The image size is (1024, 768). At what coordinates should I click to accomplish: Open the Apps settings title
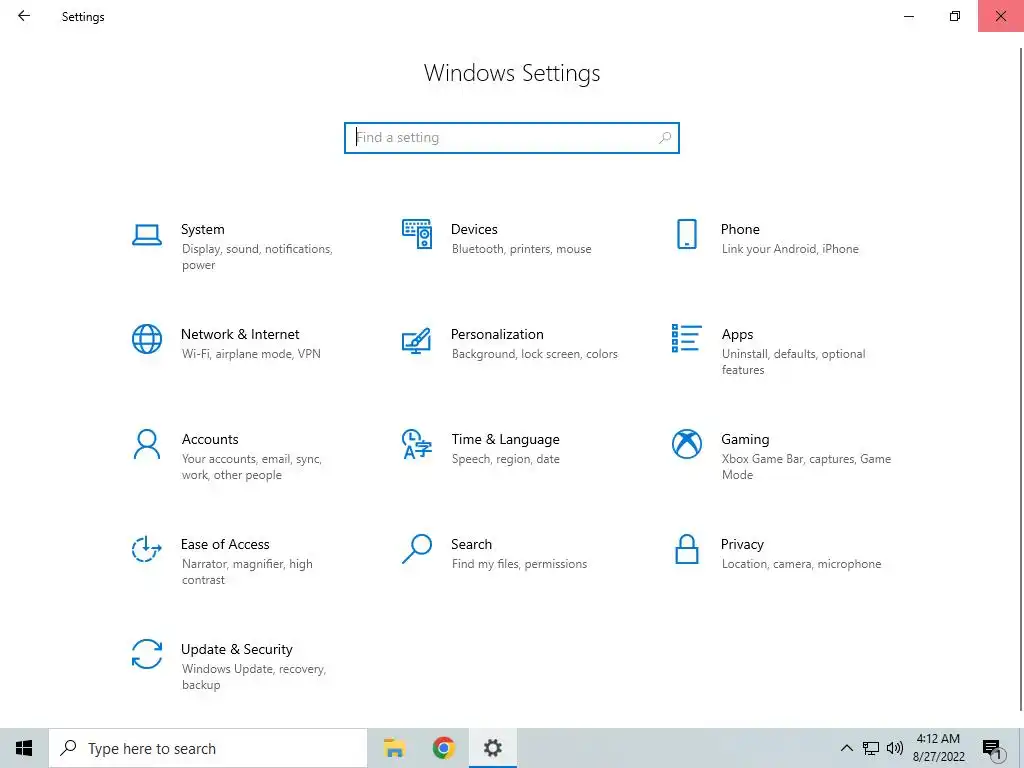(x=737, y=335)
